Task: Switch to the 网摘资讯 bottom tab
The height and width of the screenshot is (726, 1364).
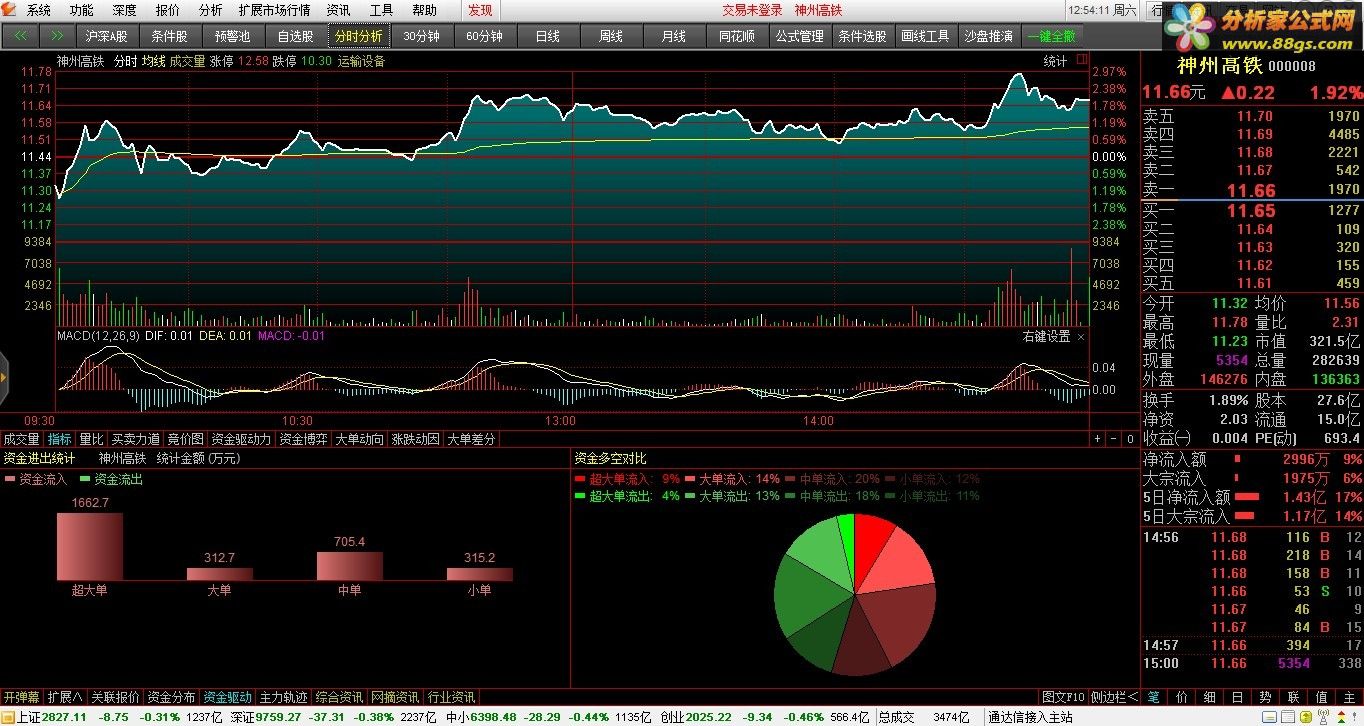Action: (396, 697)
